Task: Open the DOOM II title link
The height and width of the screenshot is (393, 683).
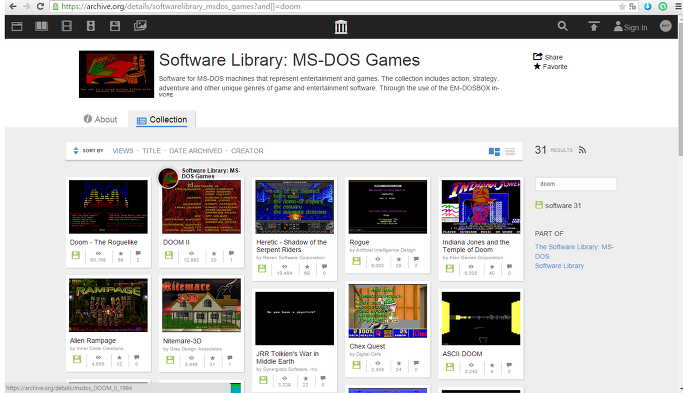Action: [176, 242]
